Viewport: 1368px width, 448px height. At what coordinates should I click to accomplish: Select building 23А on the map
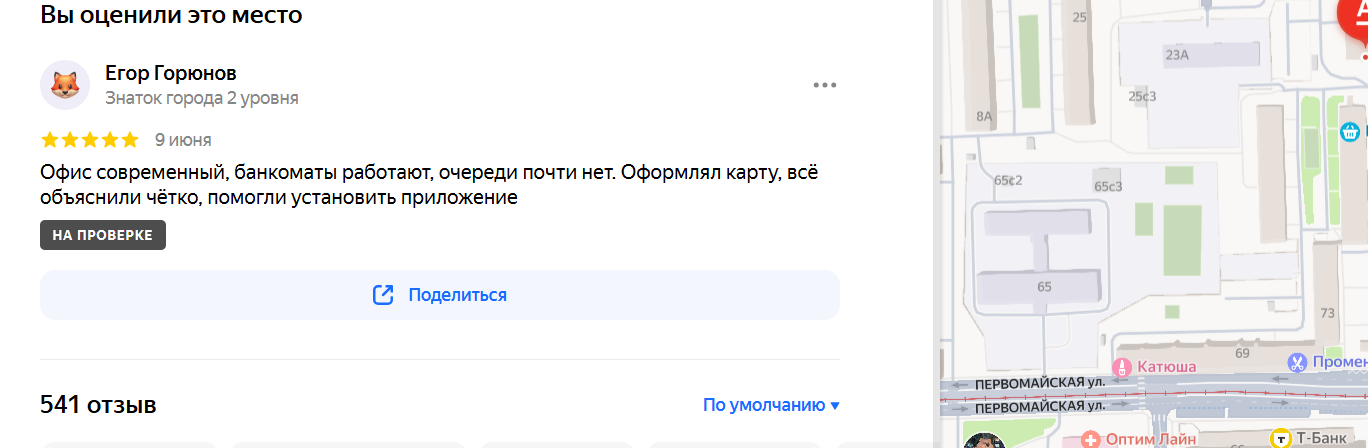[1176, 55]
